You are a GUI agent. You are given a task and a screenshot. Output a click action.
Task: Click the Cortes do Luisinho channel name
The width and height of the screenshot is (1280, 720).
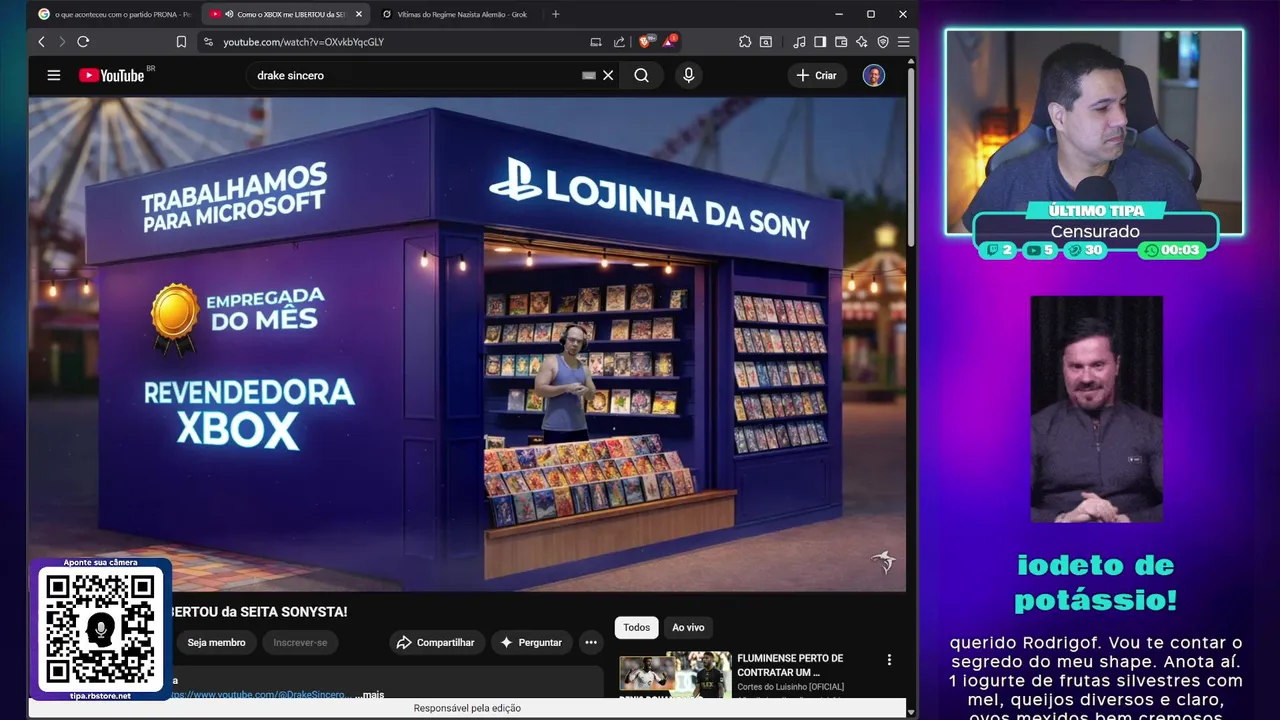pos(790,687)
